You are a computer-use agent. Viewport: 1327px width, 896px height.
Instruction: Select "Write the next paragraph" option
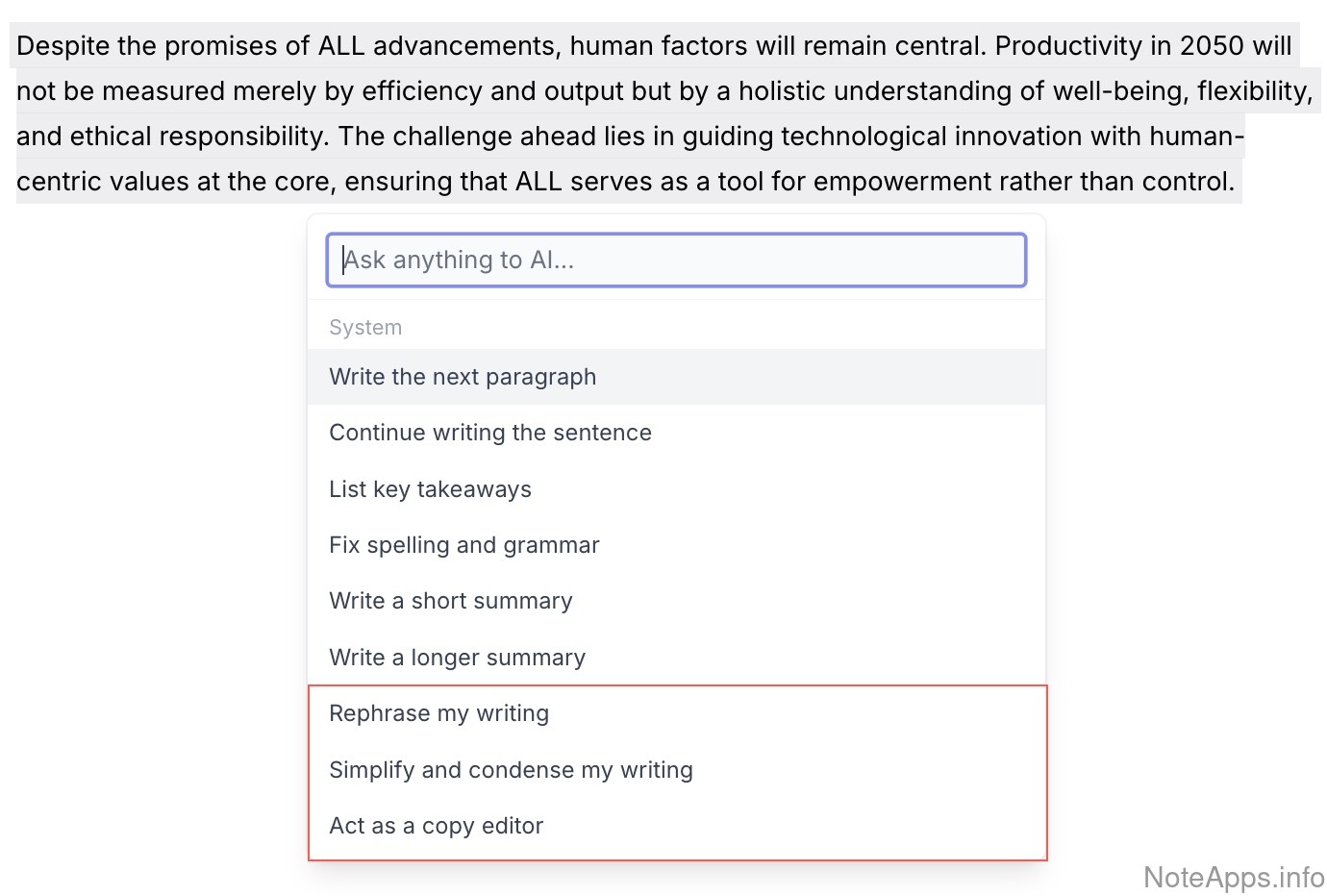point(463,377)
